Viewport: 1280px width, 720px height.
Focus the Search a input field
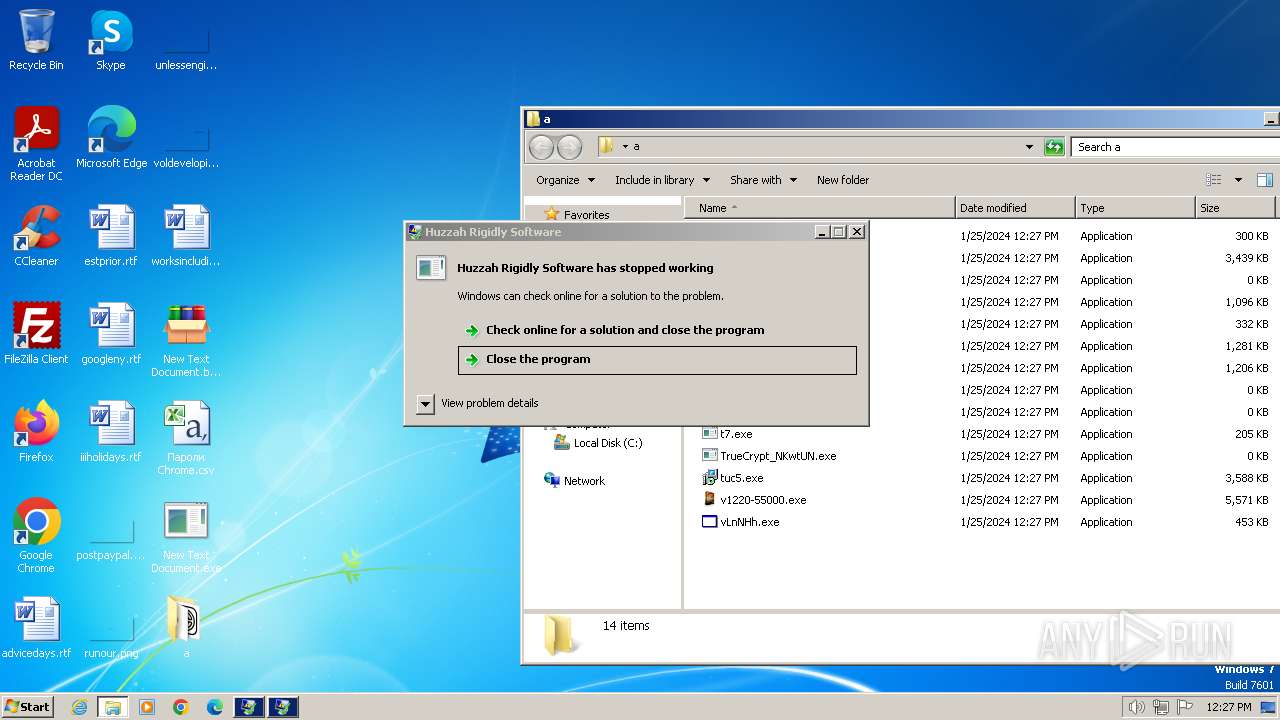click(1174, 147)
